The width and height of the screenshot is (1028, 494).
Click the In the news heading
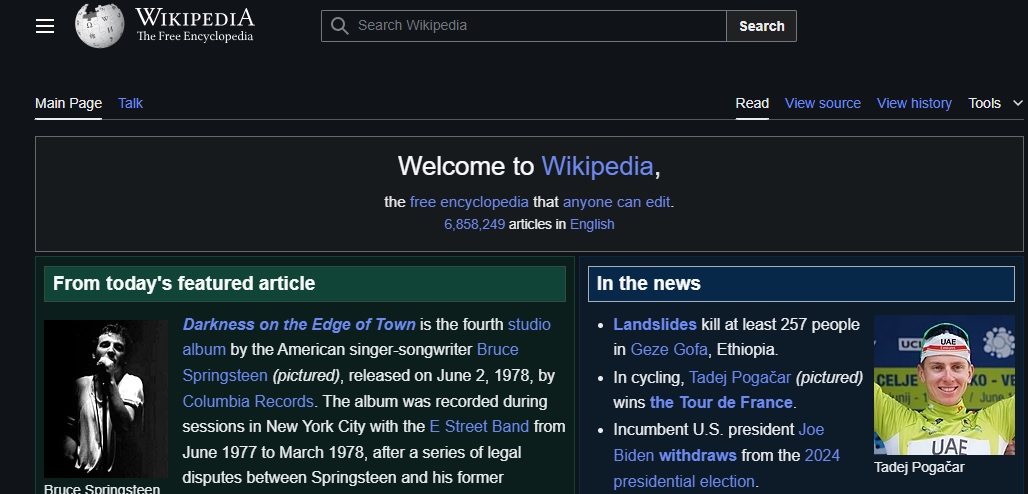[x=648, y=283]
